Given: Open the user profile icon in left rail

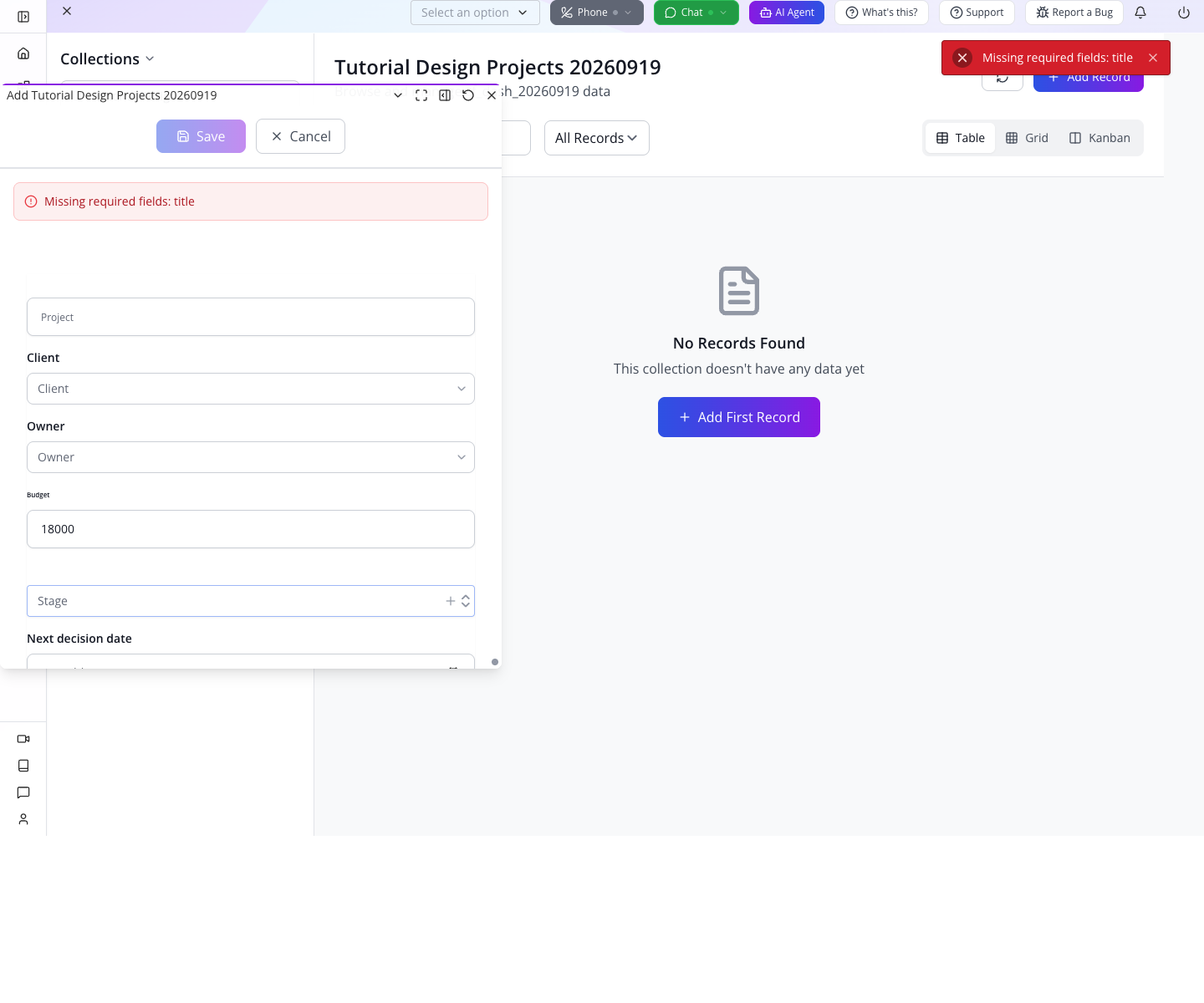Looking at the screenshot, I should [x=23, y=819].
